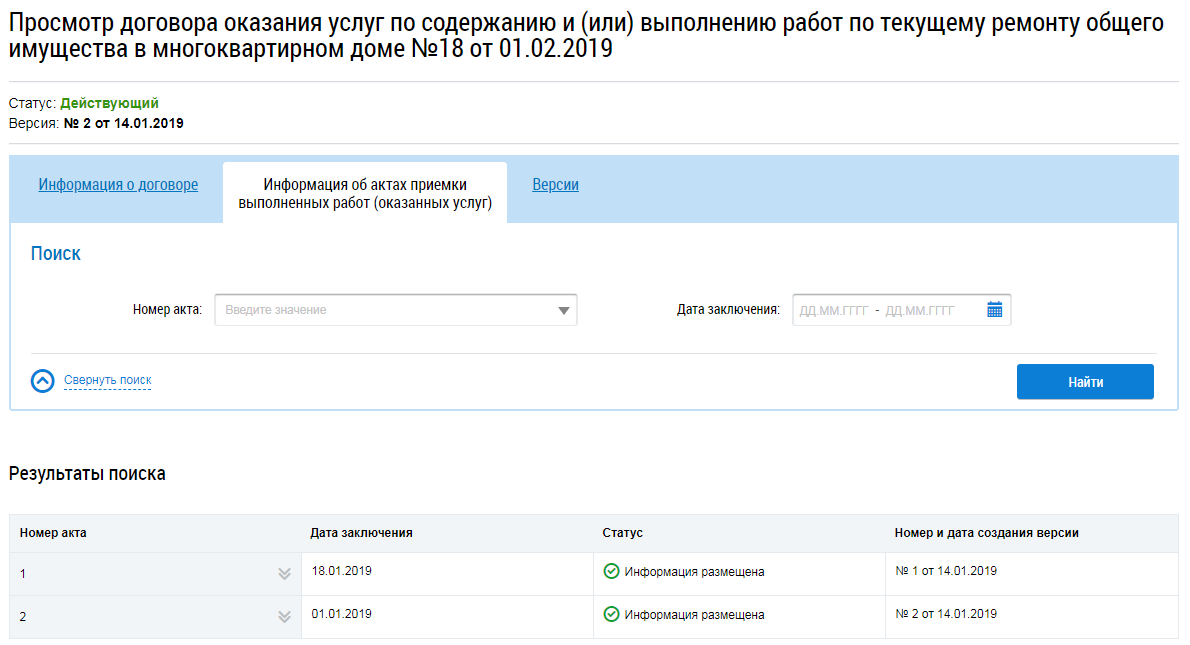Click version № 2 от 14.01.2019 cell
1190x645 pixels.
click(945, 614)
